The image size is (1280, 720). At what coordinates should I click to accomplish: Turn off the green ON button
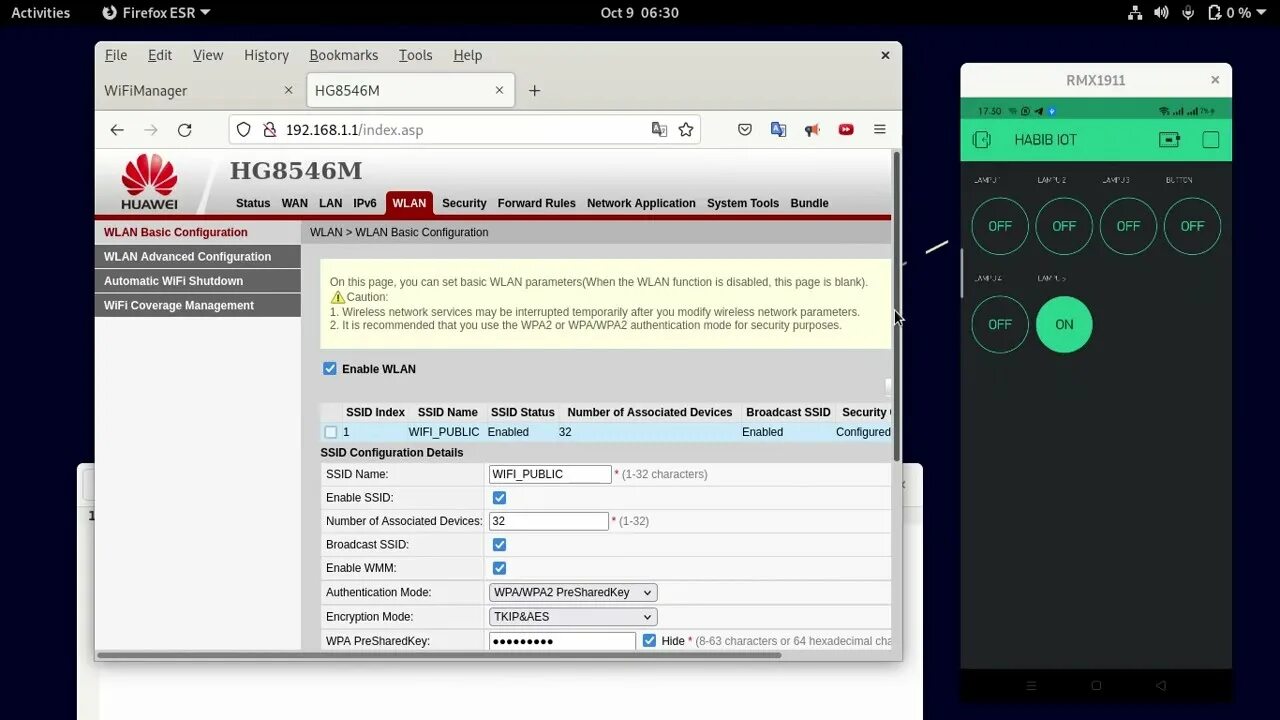[1064, 324]
